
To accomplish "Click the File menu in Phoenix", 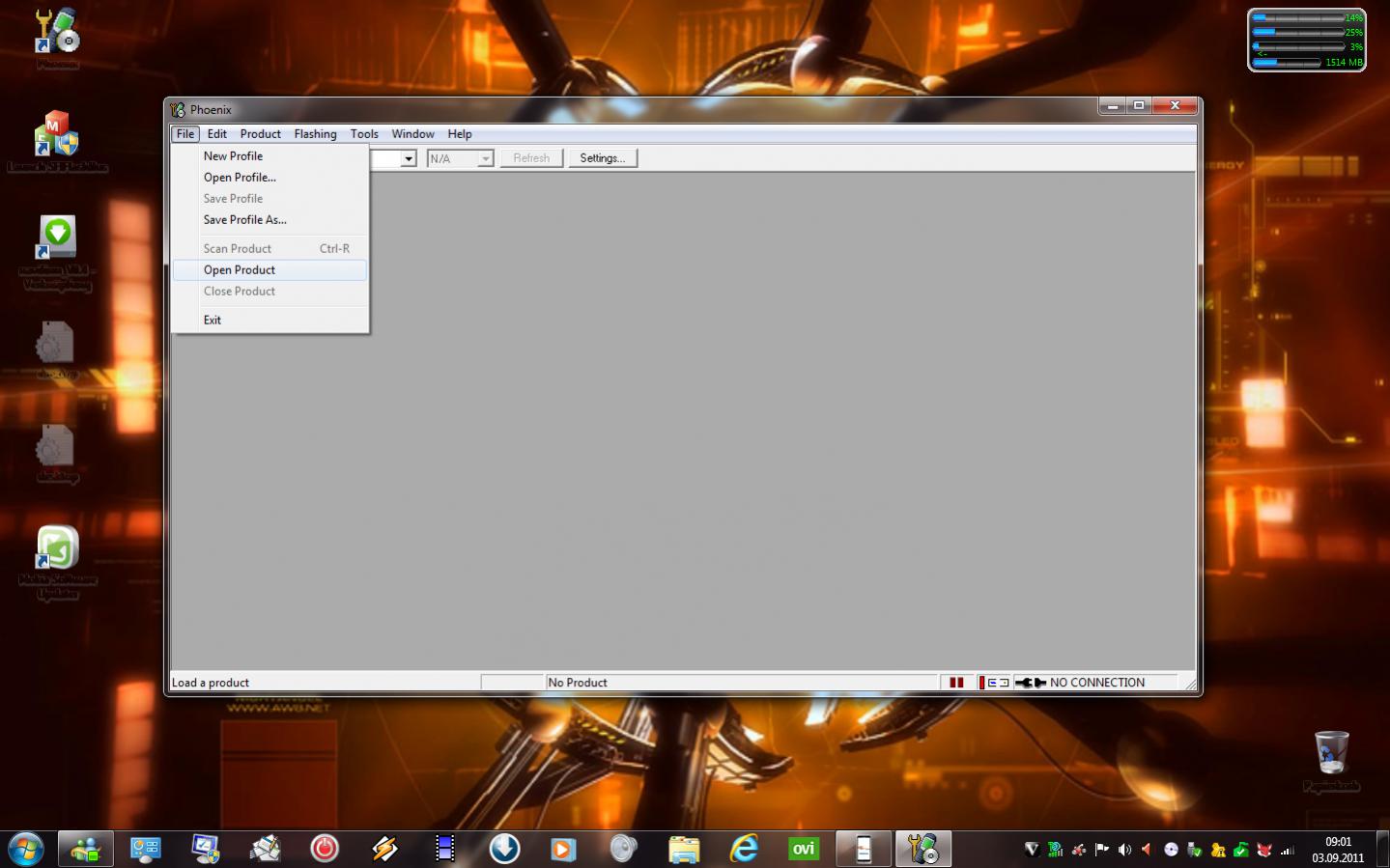I will (x=185, y=134).
